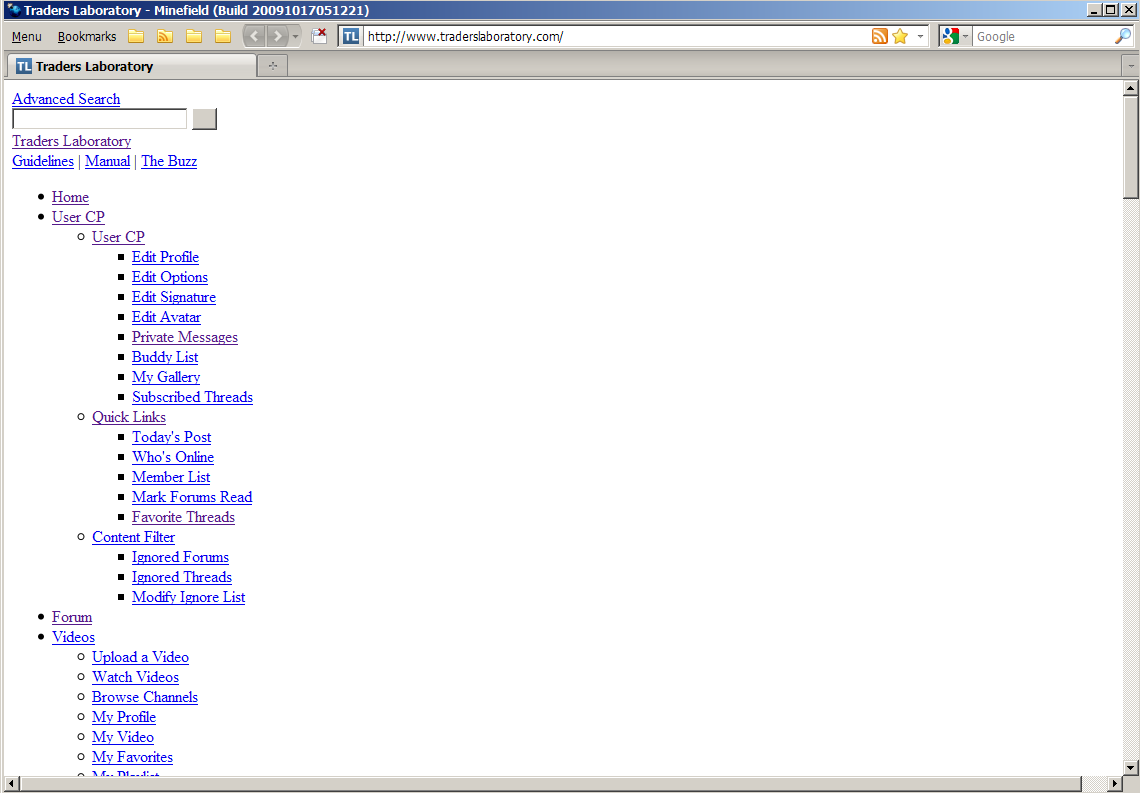Bookmark page with the star icon
The height and width of the screenshot is (793, 1140).
(x=900, y=36)
